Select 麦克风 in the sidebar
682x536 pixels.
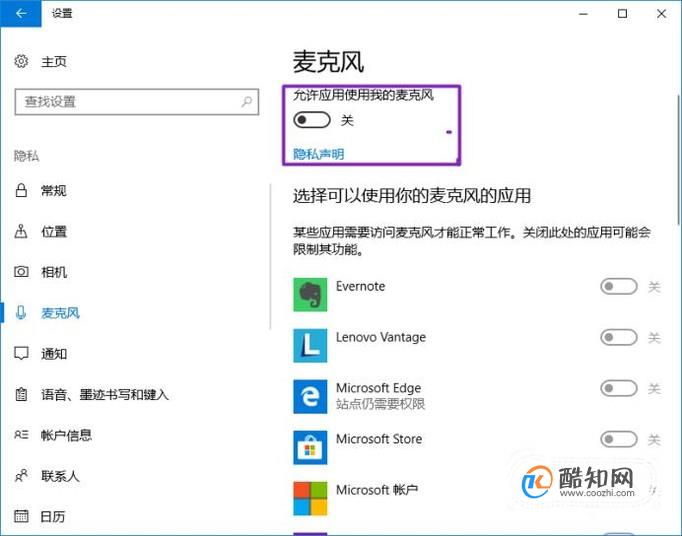(60, 313)
